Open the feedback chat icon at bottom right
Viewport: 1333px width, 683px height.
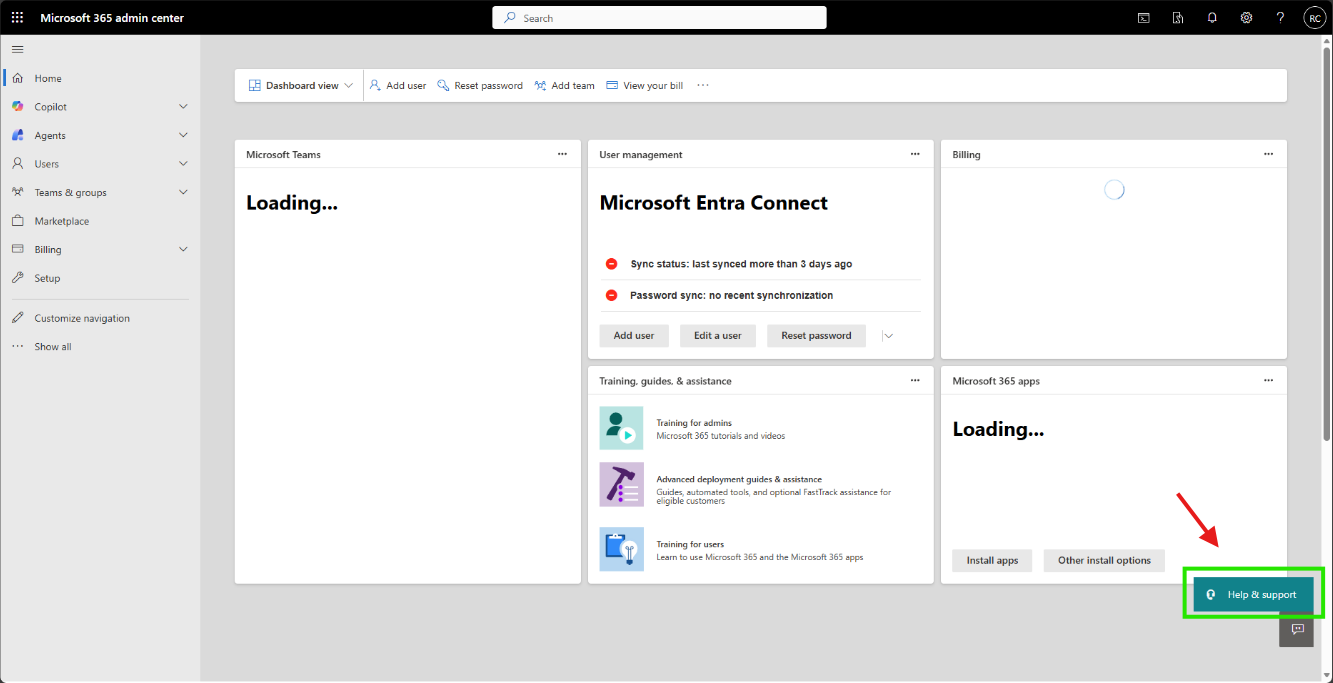coord(1297,630)
